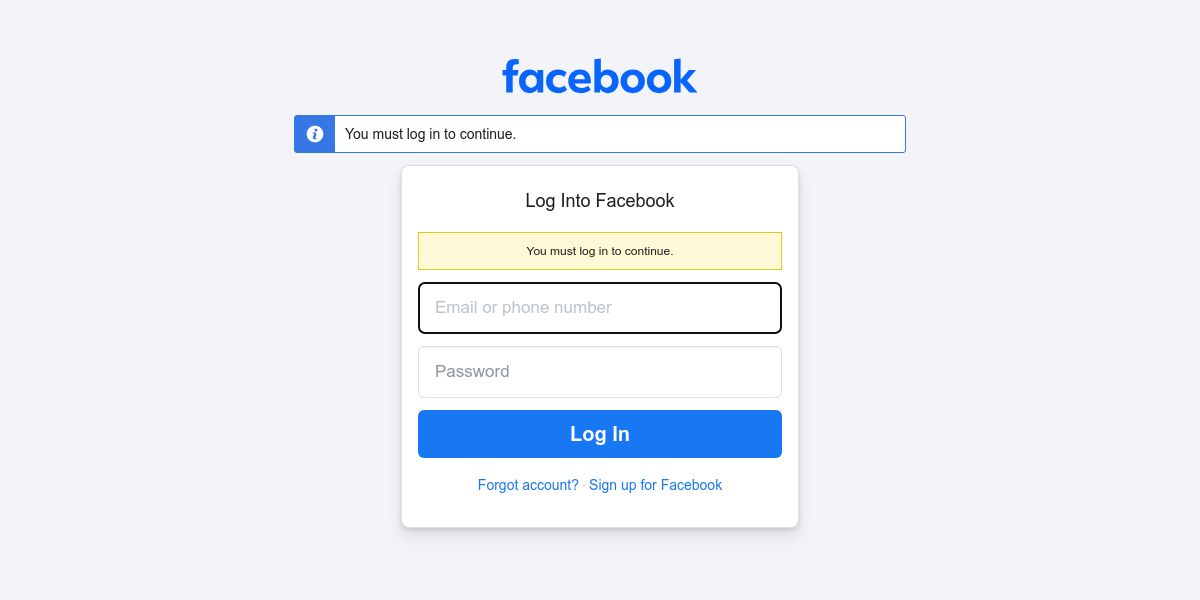Create a new account via the Sign up link
Image resolution: width=1200 pixels, height=600 pixels.
tap(655, 485)
